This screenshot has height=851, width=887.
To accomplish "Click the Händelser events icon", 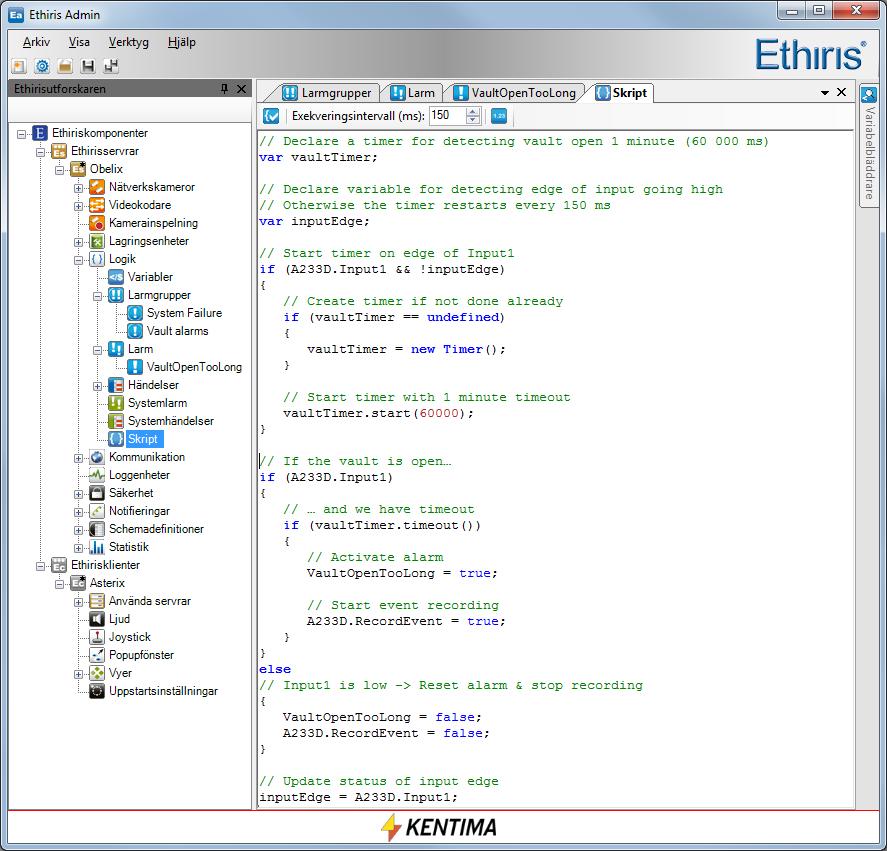I will pos(116,385).
